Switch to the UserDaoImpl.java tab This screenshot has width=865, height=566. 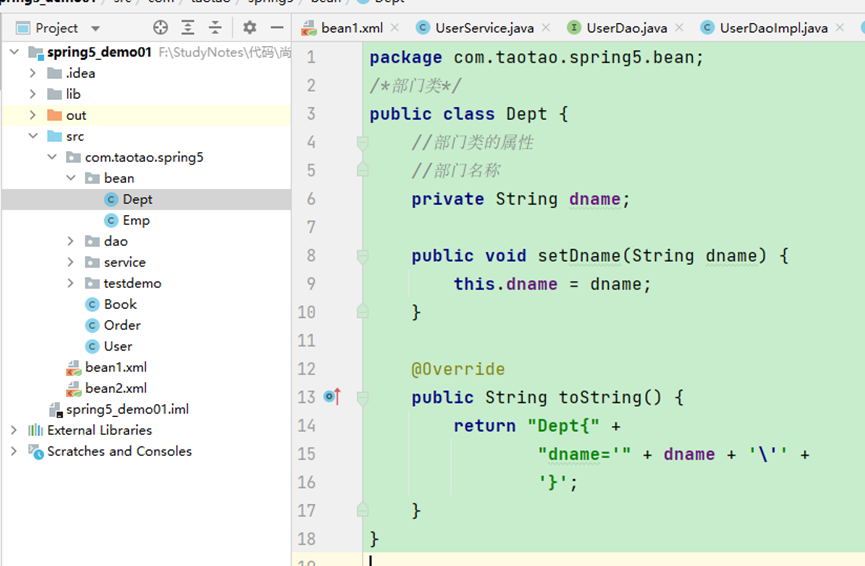pos(773,28)
